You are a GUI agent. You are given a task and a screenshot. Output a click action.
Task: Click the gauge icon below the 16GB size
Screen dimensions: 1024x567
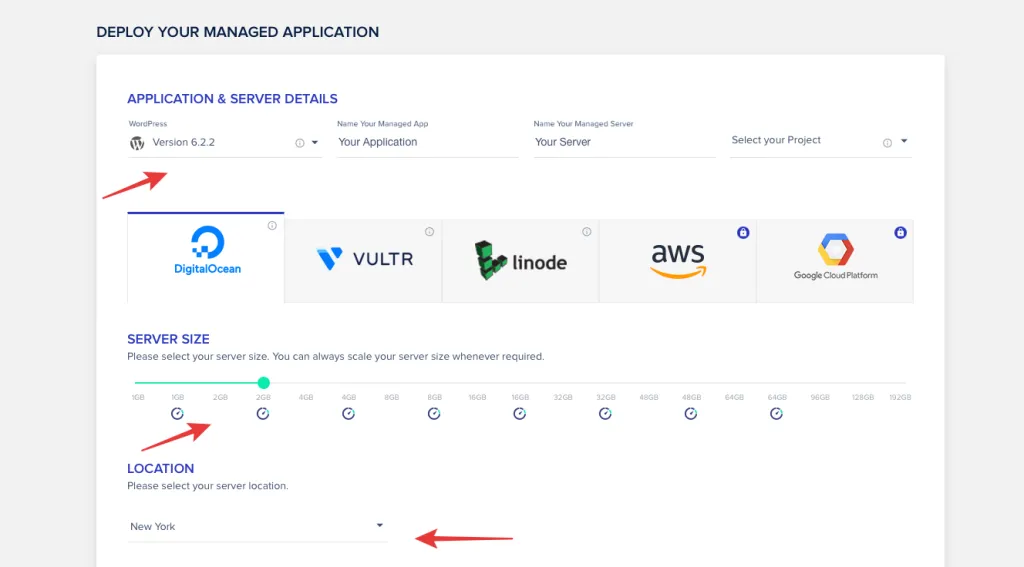point(520,413)
